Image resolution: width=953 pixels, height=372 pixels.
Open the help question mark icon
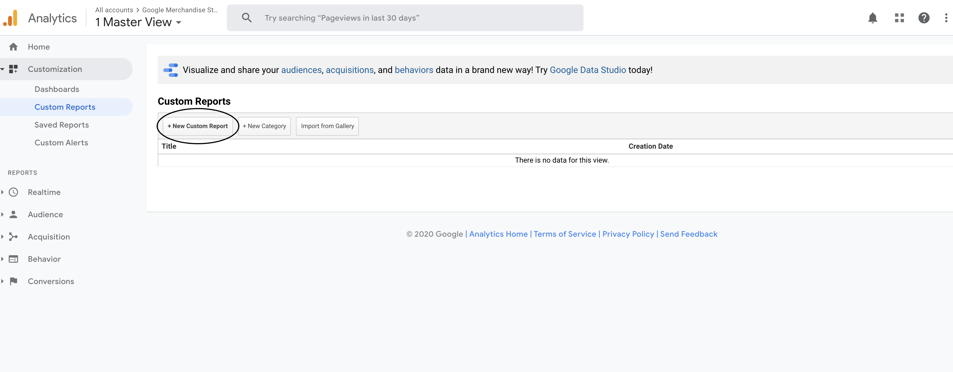pos(924,18)
